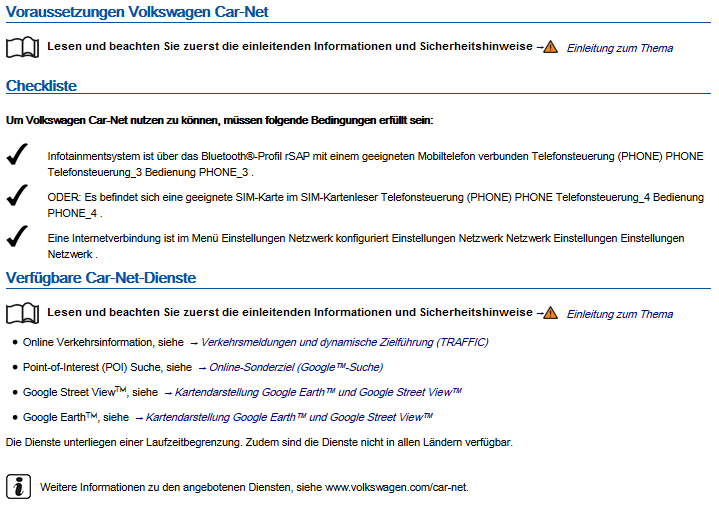Click the warning triangle in the Car-Net-Dienste section
Image resolution: width=719 pixels, height=506 pixels.
pos(550,313)
